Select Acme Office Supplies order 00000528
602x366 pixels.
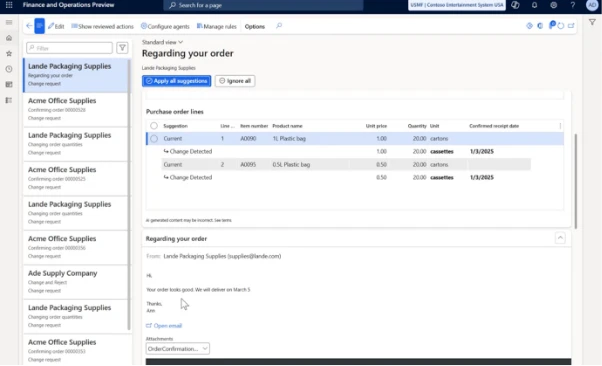tap(75, 109)
